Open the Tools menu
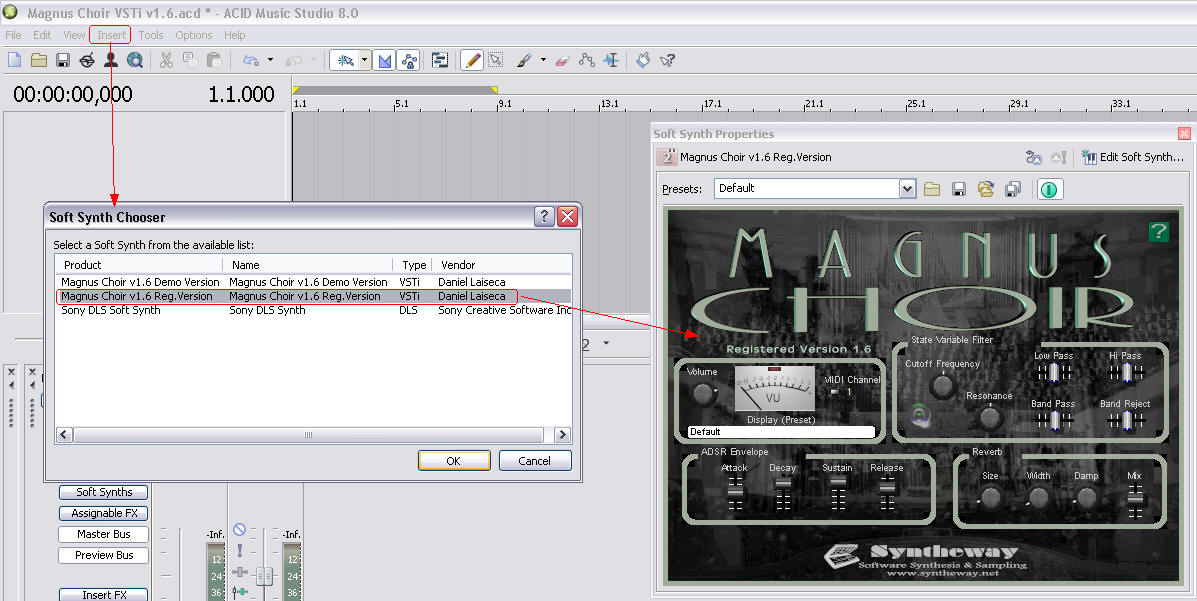The width and height of the screenshot is (1197, 601). click(150, 35)
